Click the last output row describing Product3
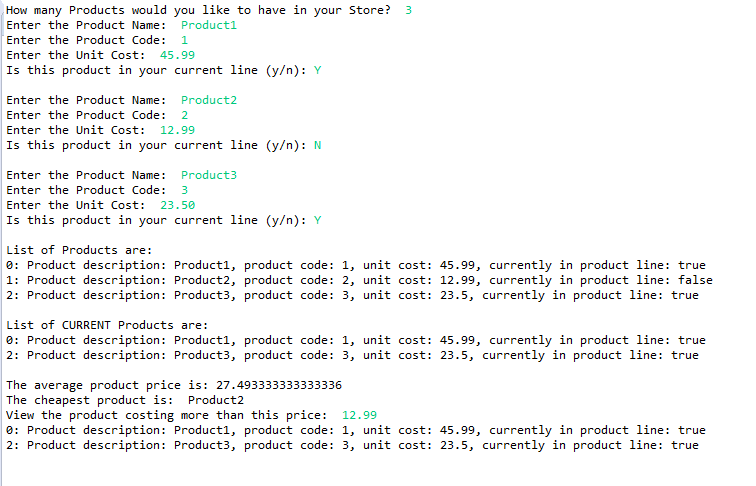This screenshot has height=486, width=756. pos(352,445)
